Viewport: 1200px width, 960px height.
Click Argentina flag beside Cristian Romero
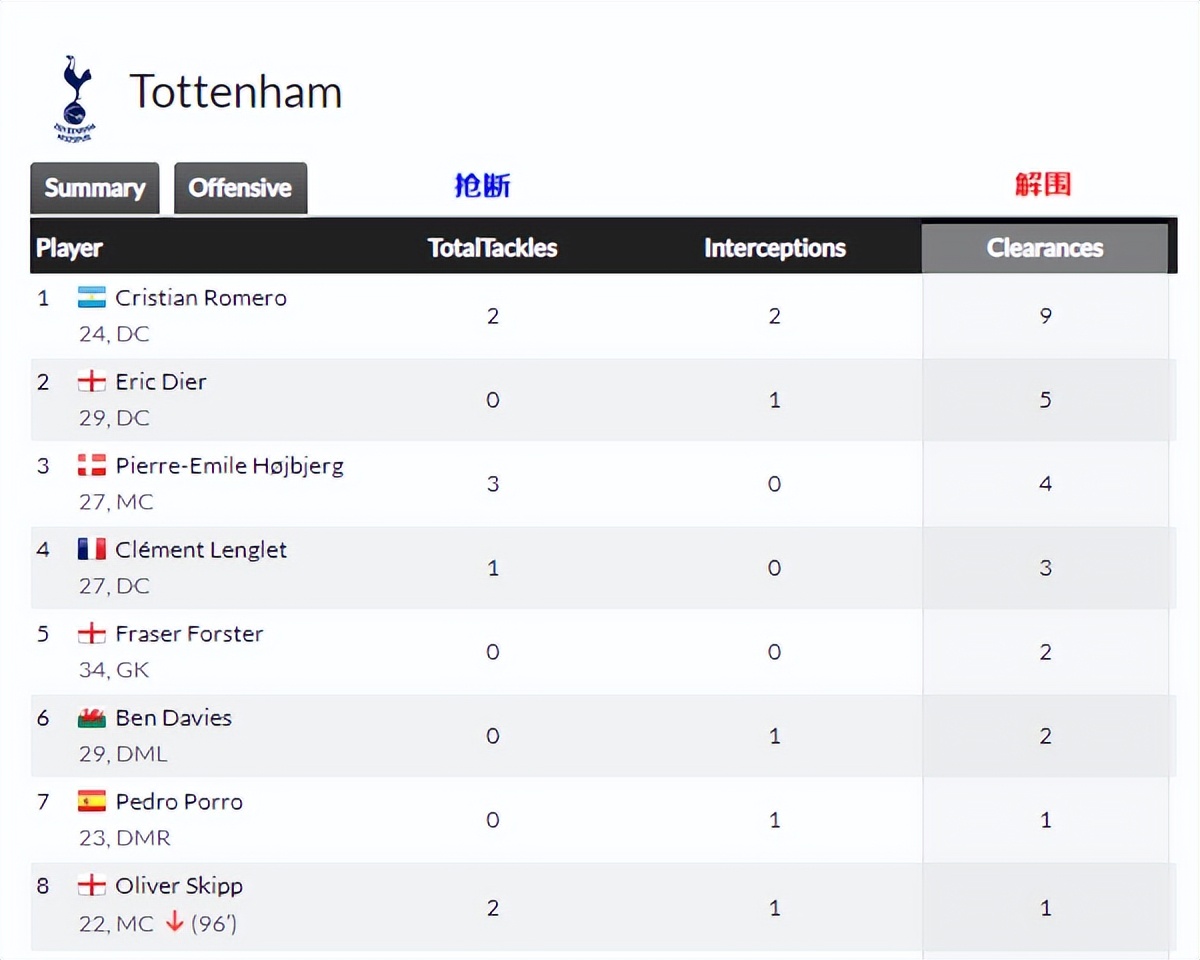click(92, 298)
